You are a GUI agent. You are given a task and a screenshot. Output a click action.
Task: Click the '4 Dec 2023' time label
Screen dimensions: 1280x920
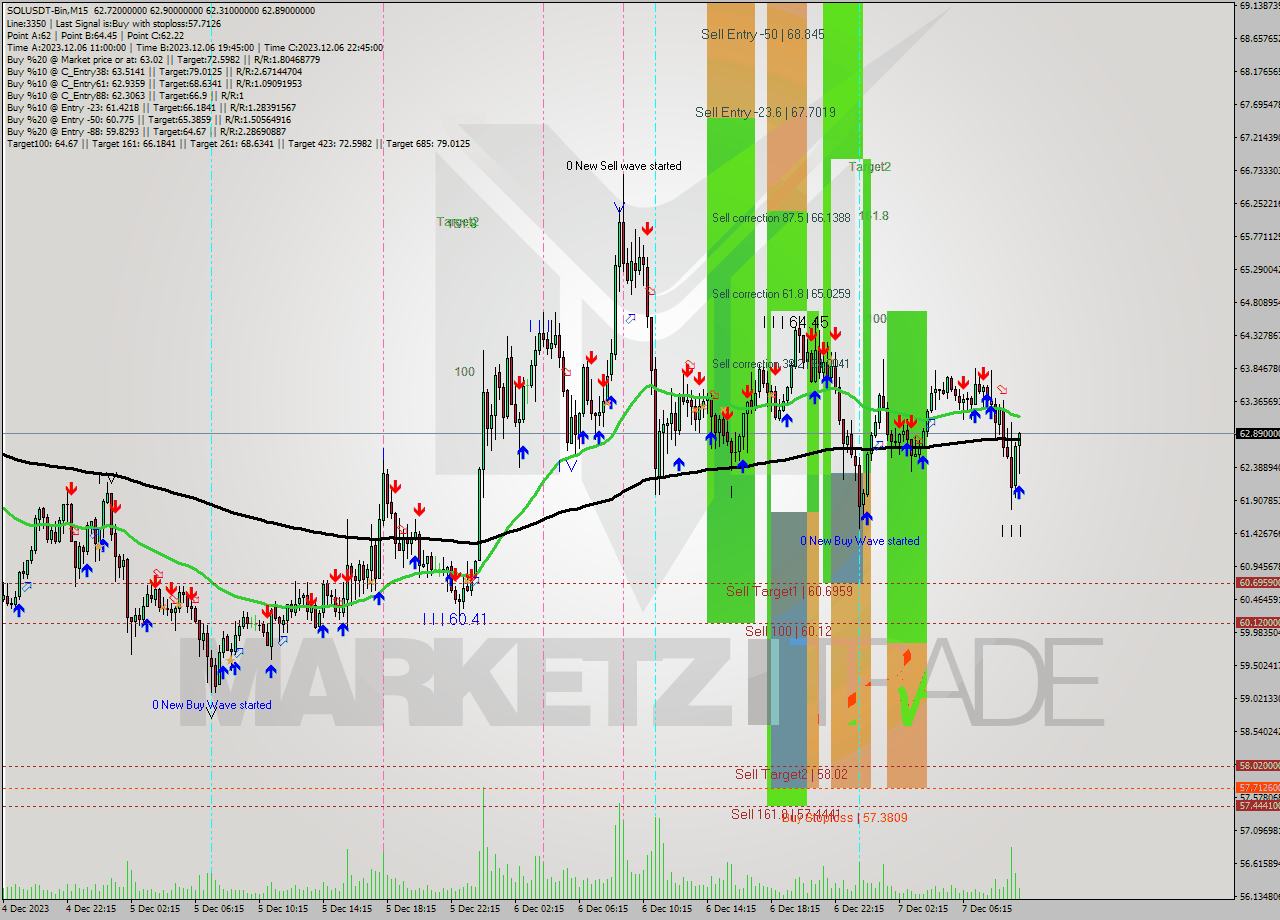[x=26, y=909]
